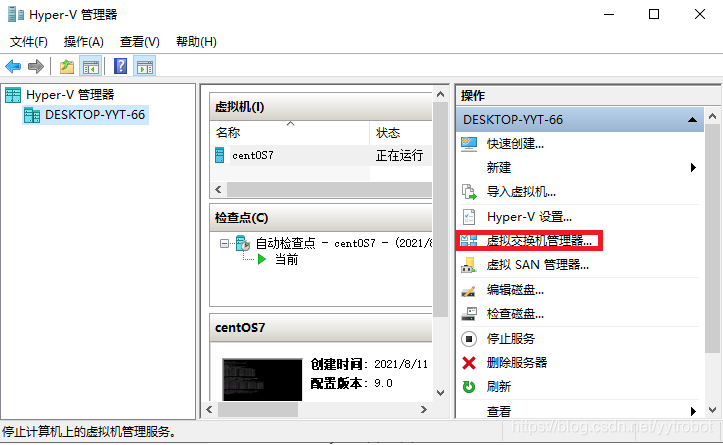Click the 虚拟 SAN 管理器 icon
The image size is (723, 445).
[469, 265]
